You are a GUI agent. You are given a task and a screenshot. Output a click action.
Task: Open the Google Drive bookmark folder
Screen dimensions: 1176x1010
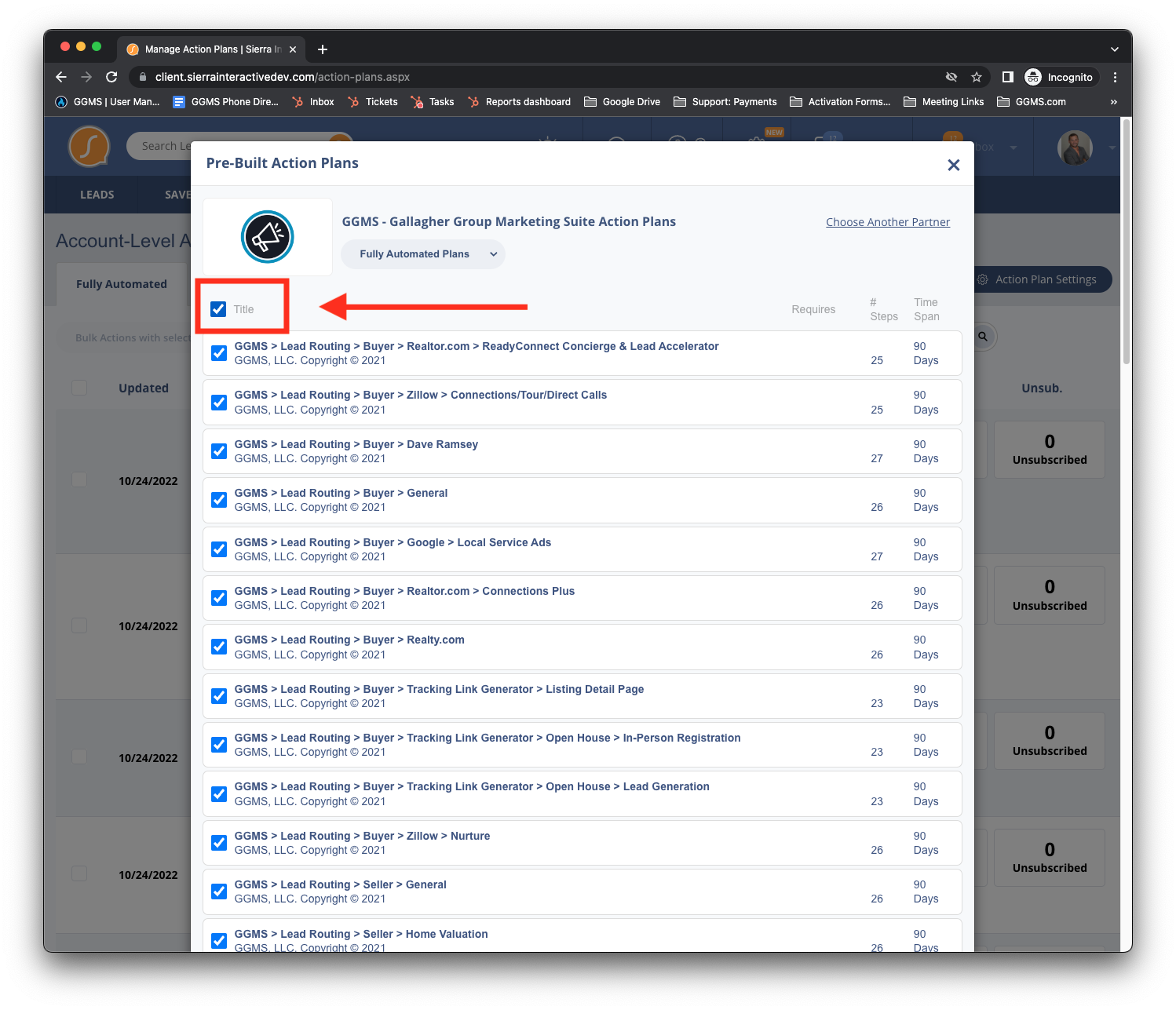[x=623, y=102]
